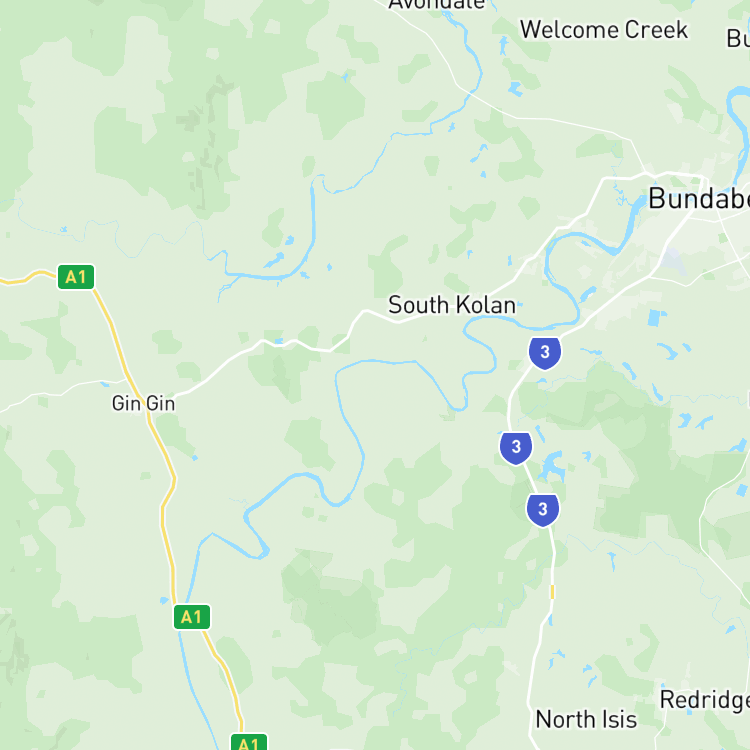Click the small lake east of the middle route 3 shield
The height and width of the screenshot is (750, 750).
(x=552, y=465)
